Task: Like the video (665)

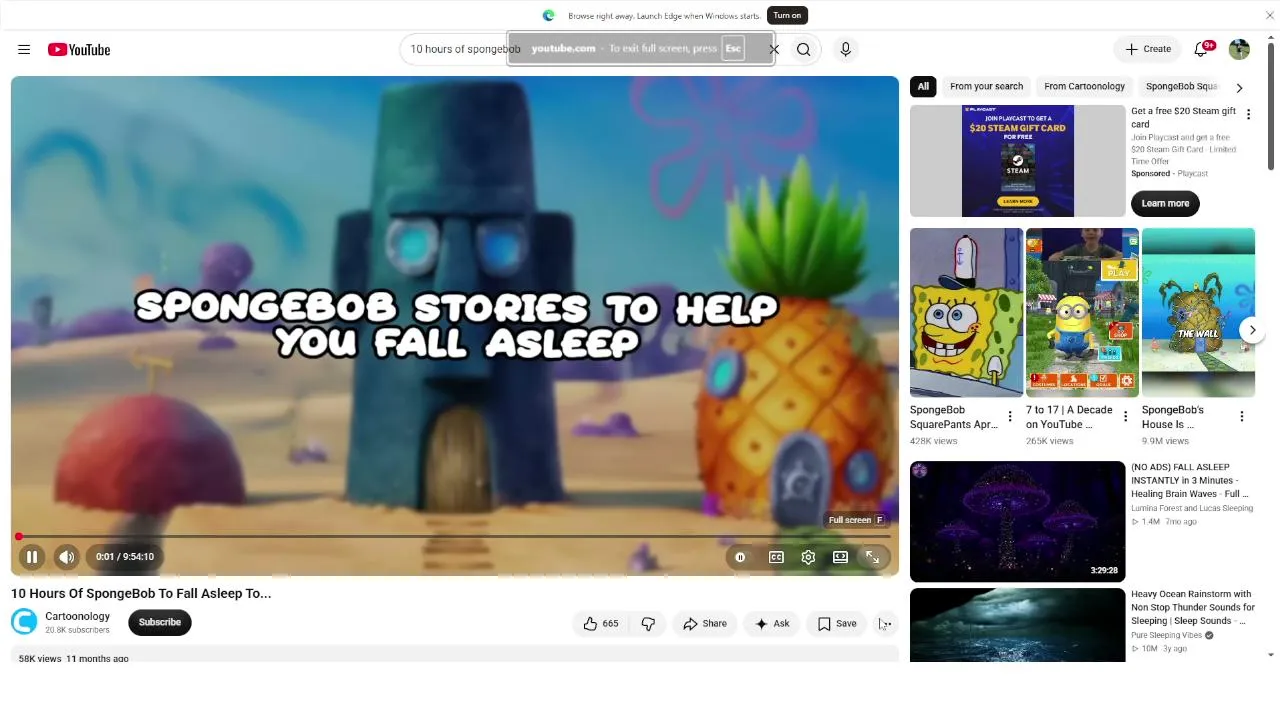Action: tap(600, 624)
